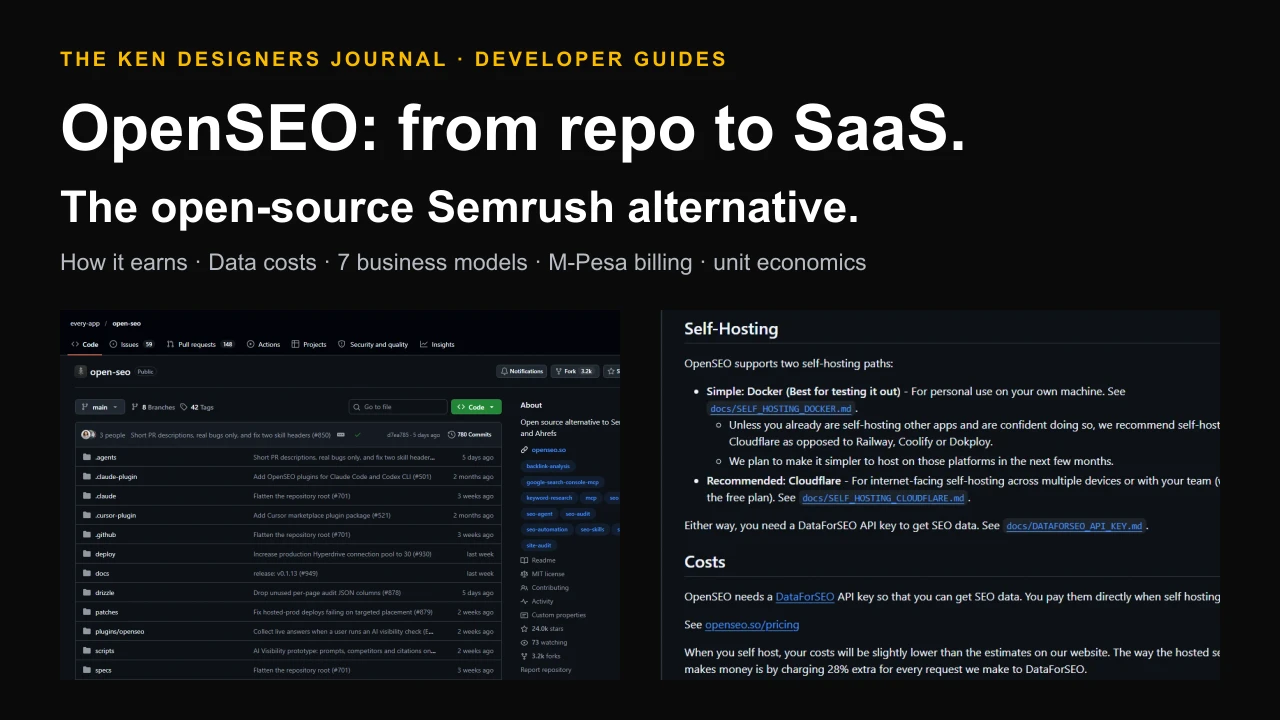Open the Actions tab

point(263,344)
